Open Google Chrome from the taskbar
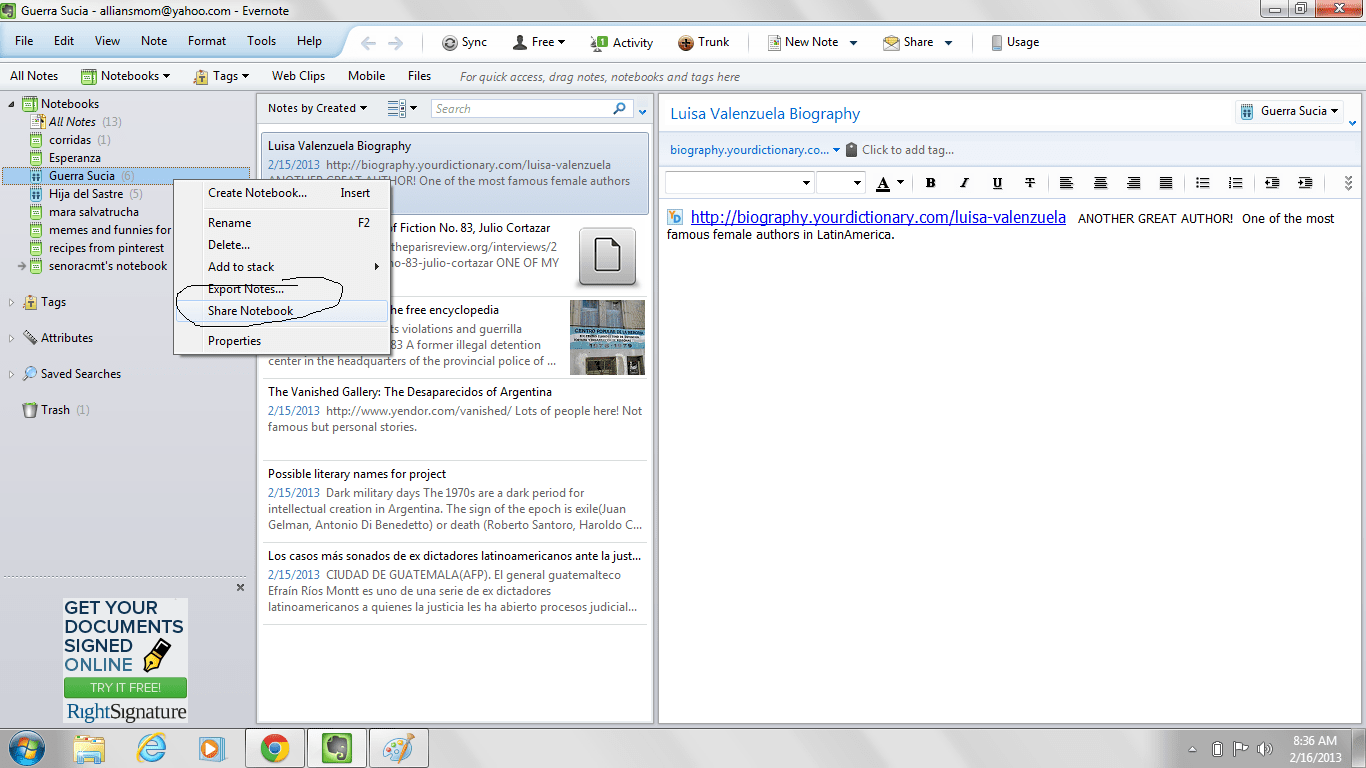The image size is (1366, 768). (275, 748)
